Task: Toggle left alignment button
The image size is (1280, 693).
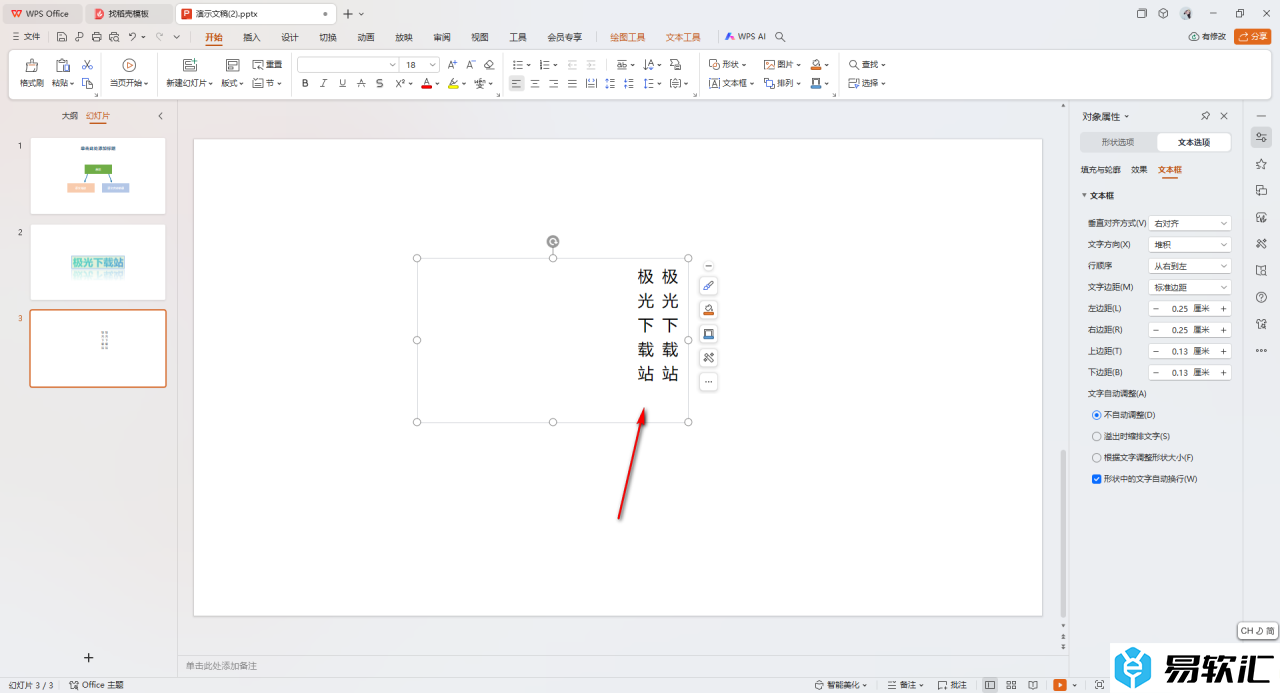Action: coord(516,84)
